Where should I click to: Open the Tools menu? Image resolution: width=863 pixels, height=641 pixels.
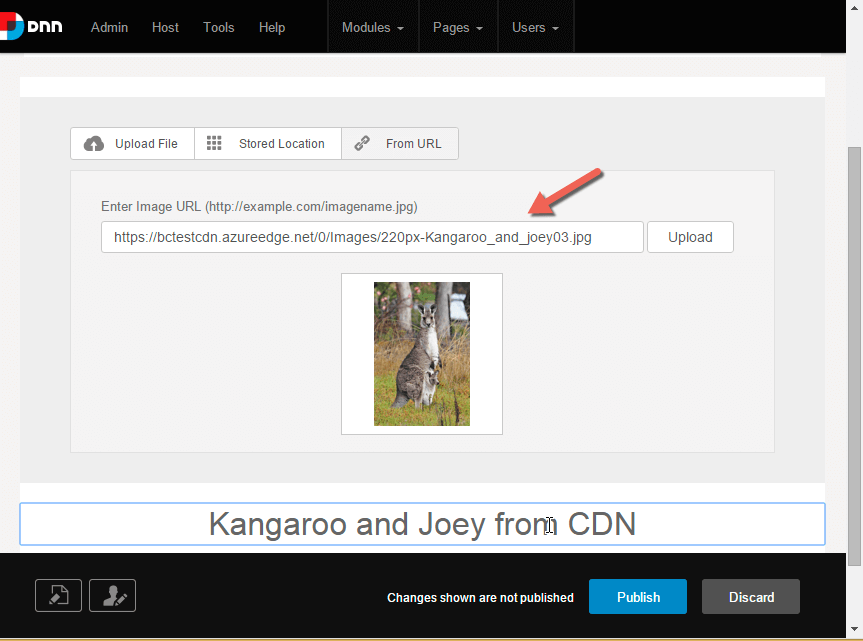[219, 27]
